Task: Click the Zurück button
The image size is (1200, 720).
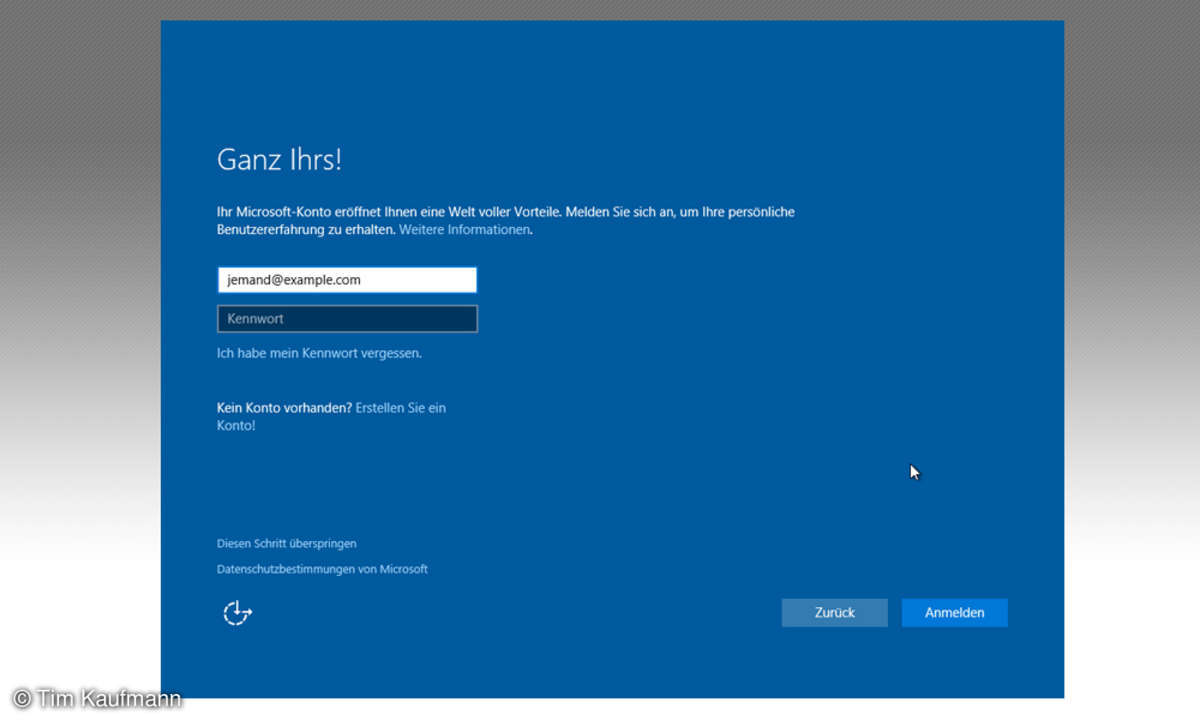Action: coord(834,613)
